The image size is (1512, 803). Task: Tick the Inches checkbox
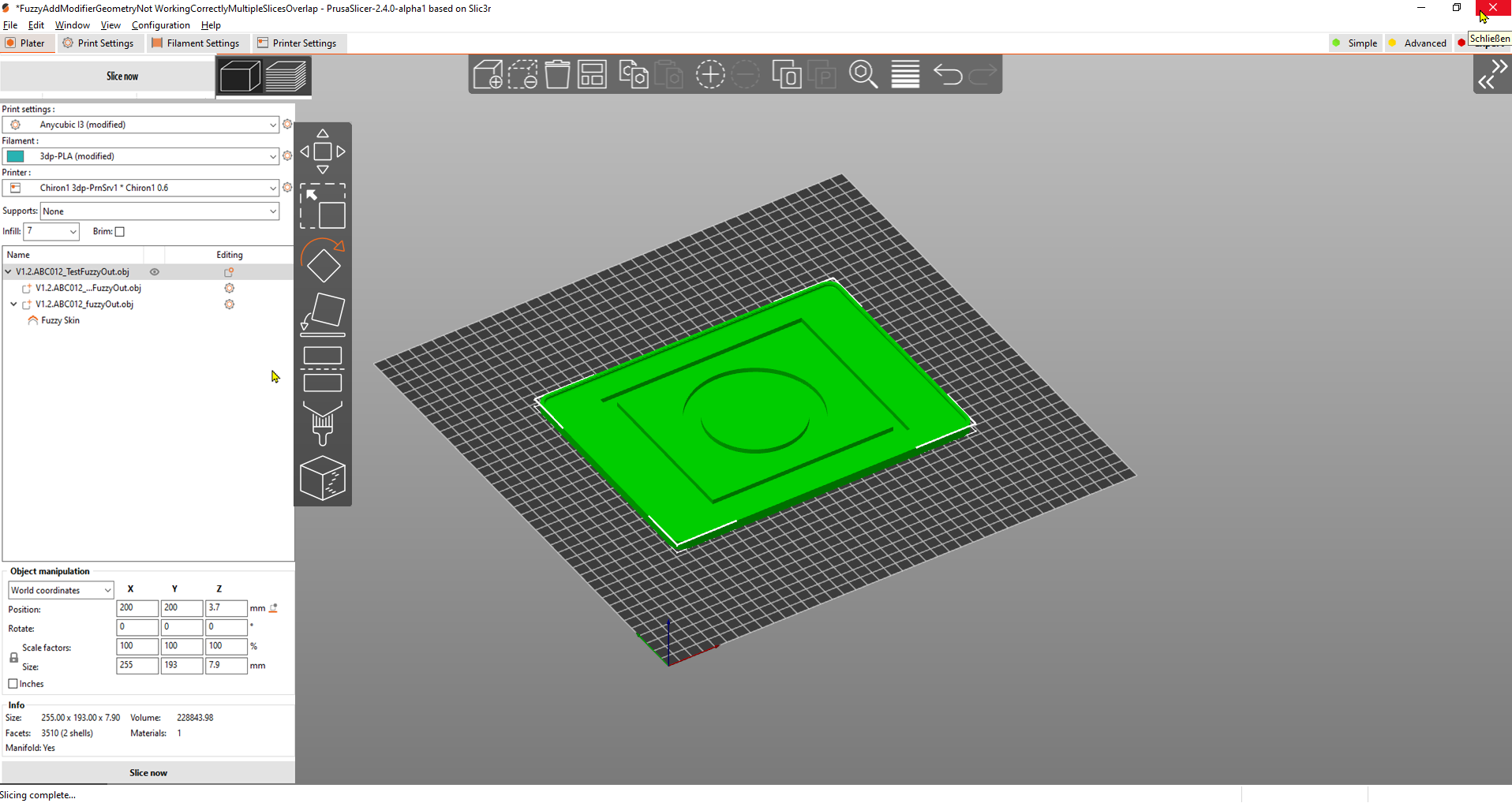point(13,684)
